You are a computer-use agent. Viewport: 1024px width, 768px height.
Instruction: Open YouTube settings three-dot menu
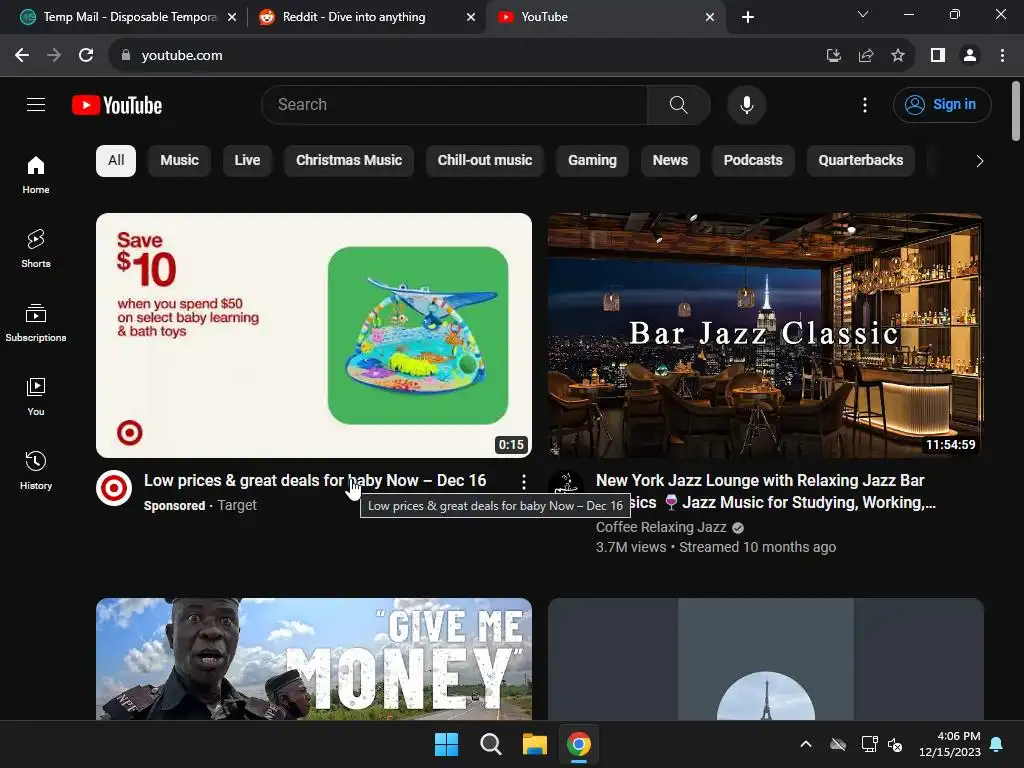click(865, 104)
